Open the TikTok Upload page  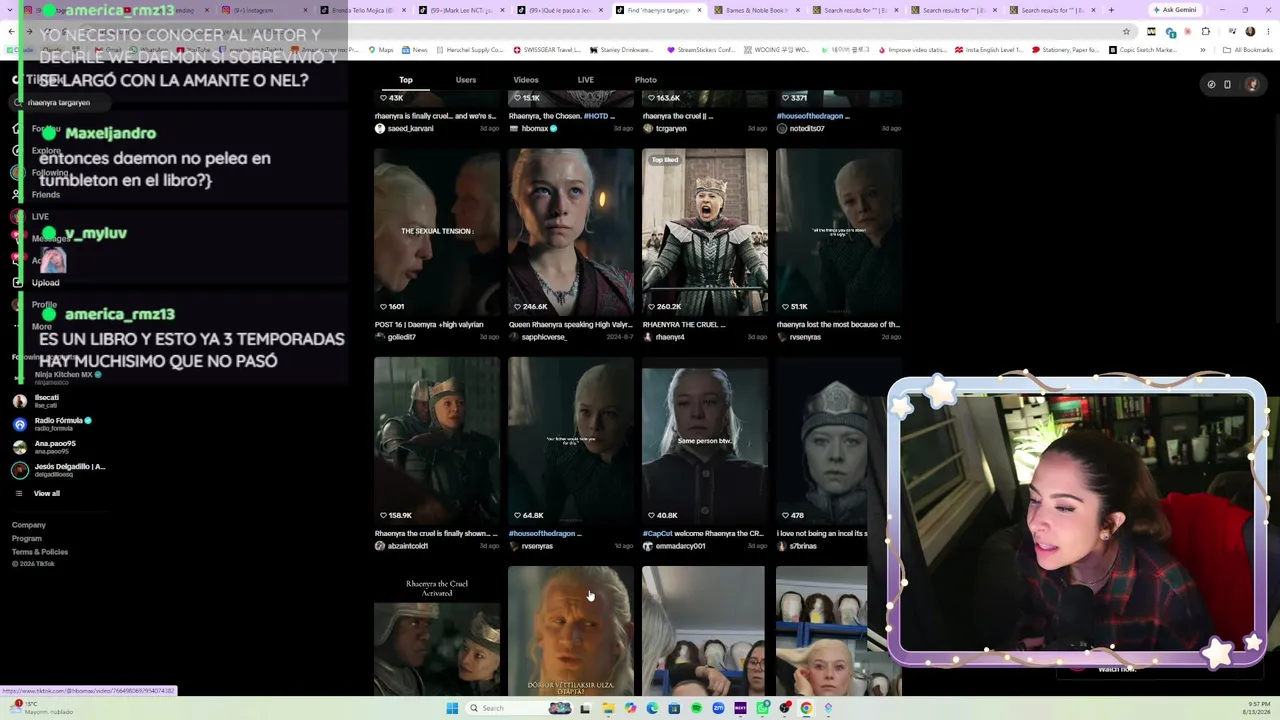click(x=45, y=282)
